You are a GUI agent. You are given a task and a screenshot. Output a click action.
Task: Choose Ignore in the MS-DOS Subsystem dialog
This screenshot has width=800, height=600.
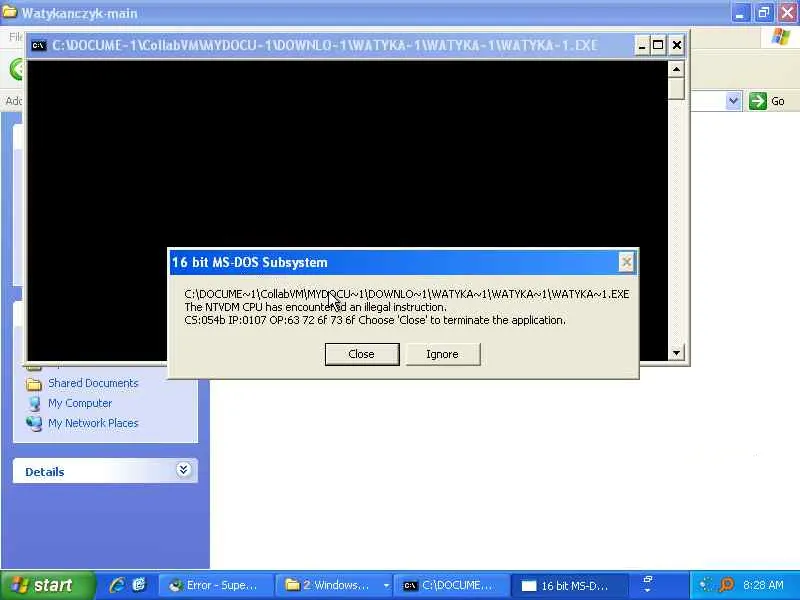pyautogui.click(x=442, y=354)
